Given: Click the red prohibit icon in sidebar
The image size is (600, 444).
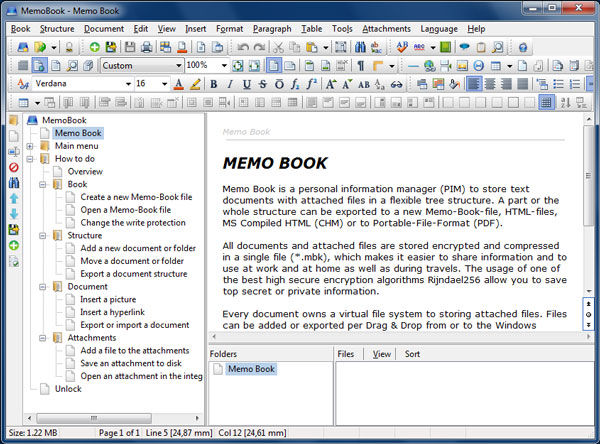Looking at the screenshot, I should (14, 167).
